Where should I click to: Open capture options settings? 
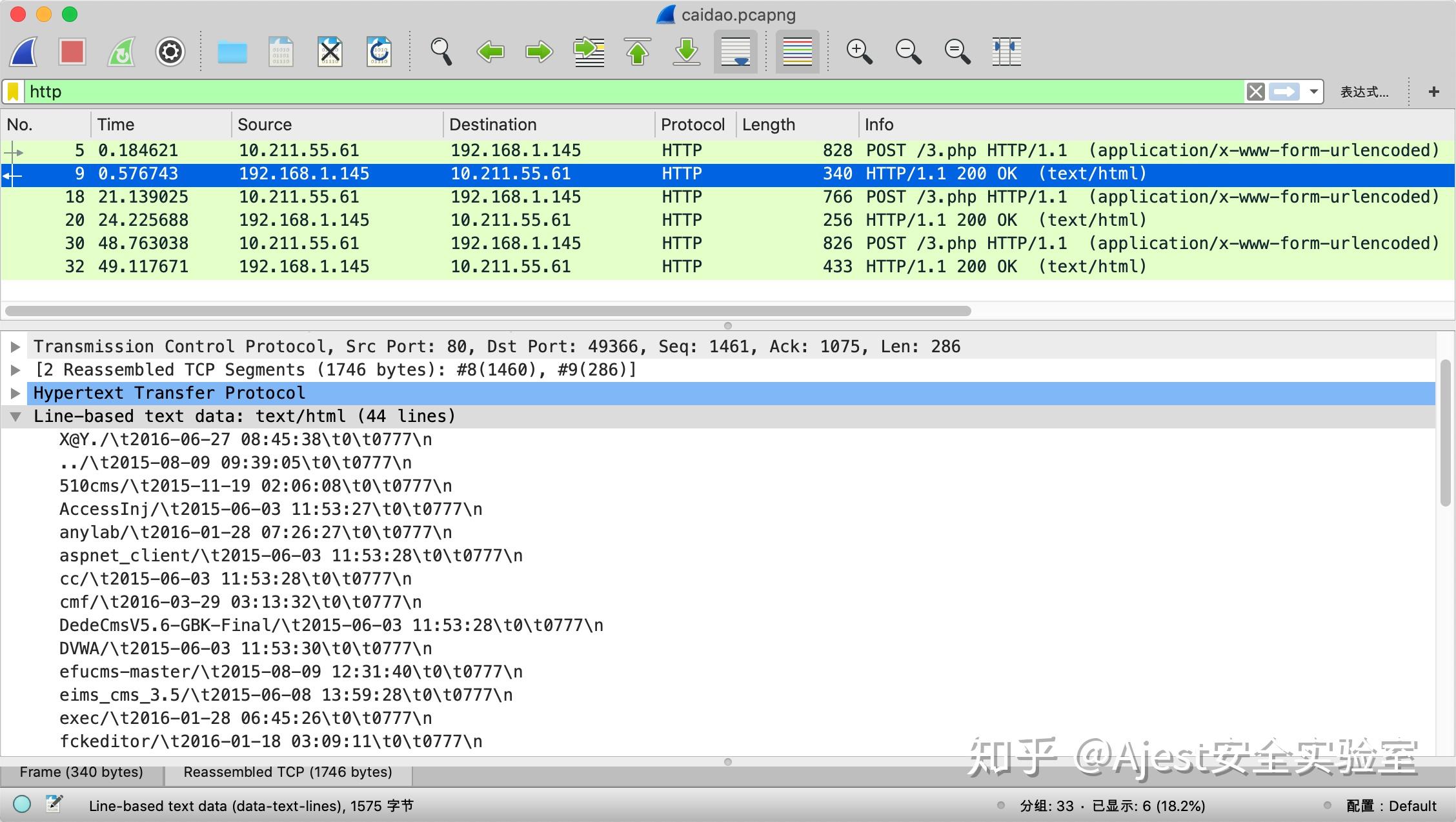click(170, 52)
